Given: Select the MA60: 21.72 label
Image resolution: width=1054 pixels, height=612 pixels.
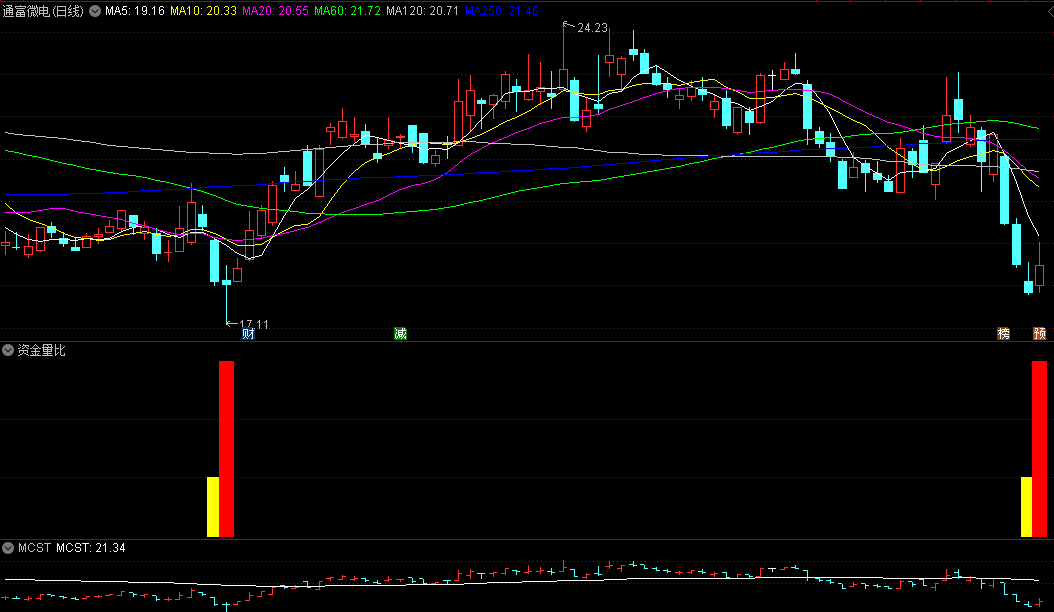Looking at the screenshot, I should pyautogui.click(x=348, y=11).
